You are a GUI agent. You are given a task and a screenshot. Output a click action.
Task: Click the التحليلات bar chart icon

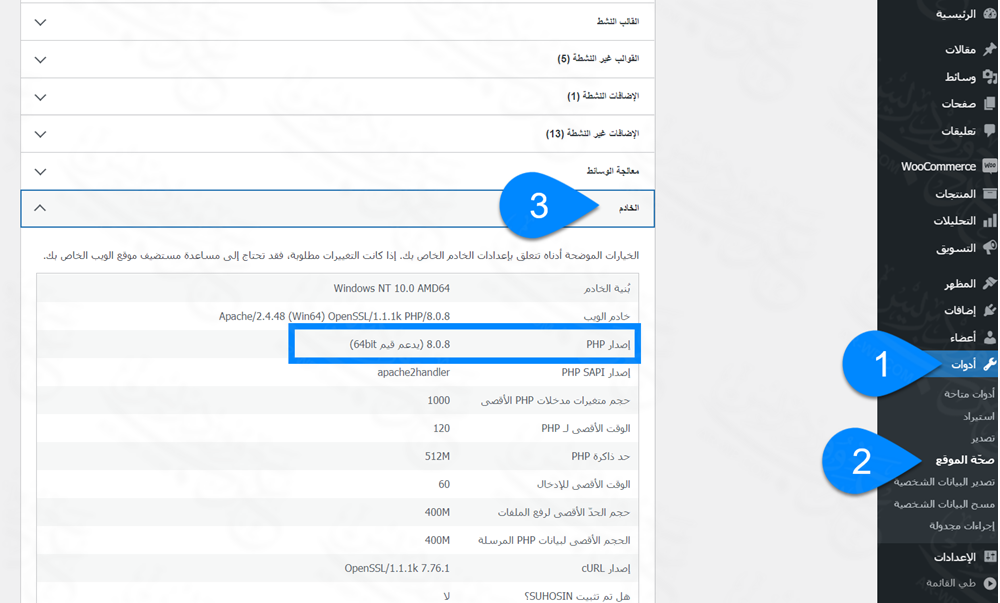(x=989, y=221)
